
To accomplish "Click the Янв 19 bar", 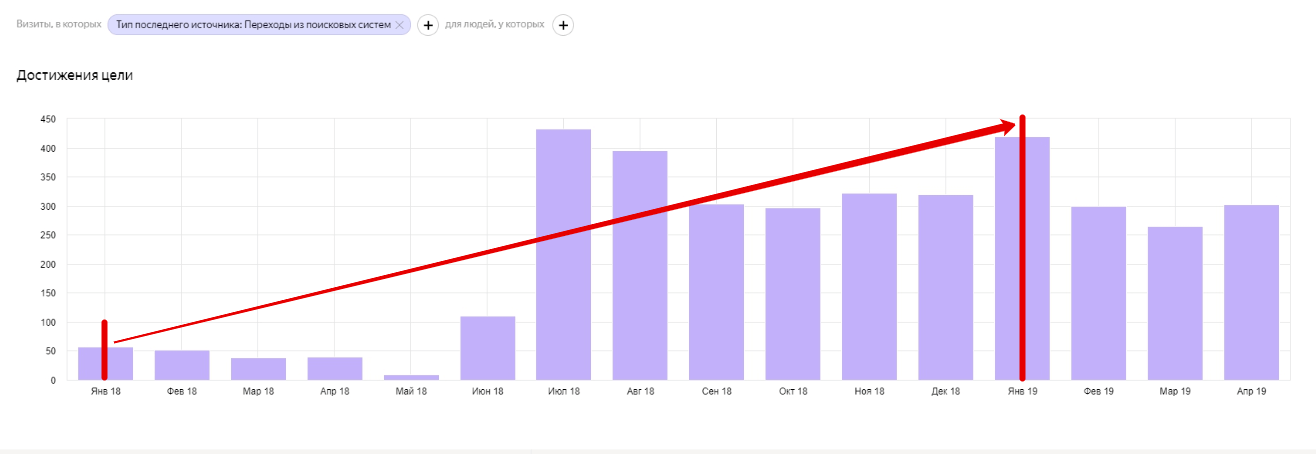I will (1038, 259).
